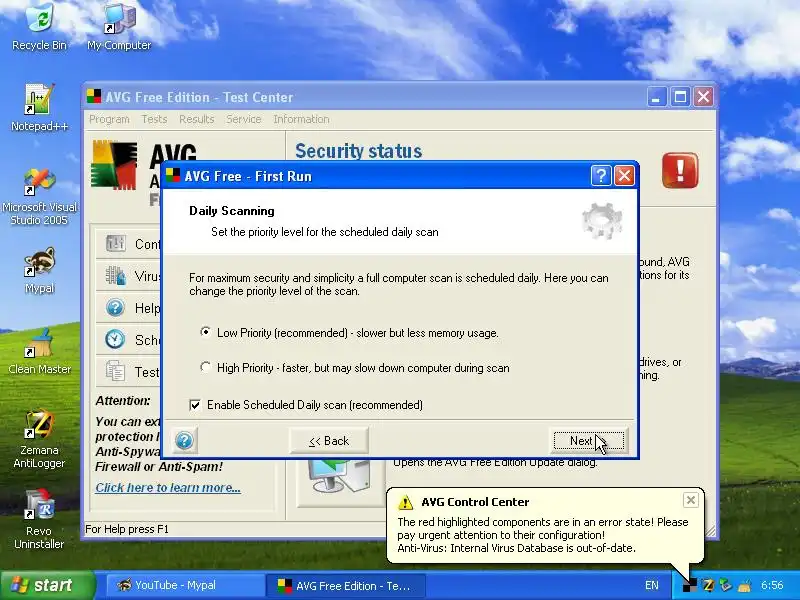The height and width of the screenshot is (600, 800).
Task: Select Low Priority (recommended) radio option
Action: click(206, 332)
